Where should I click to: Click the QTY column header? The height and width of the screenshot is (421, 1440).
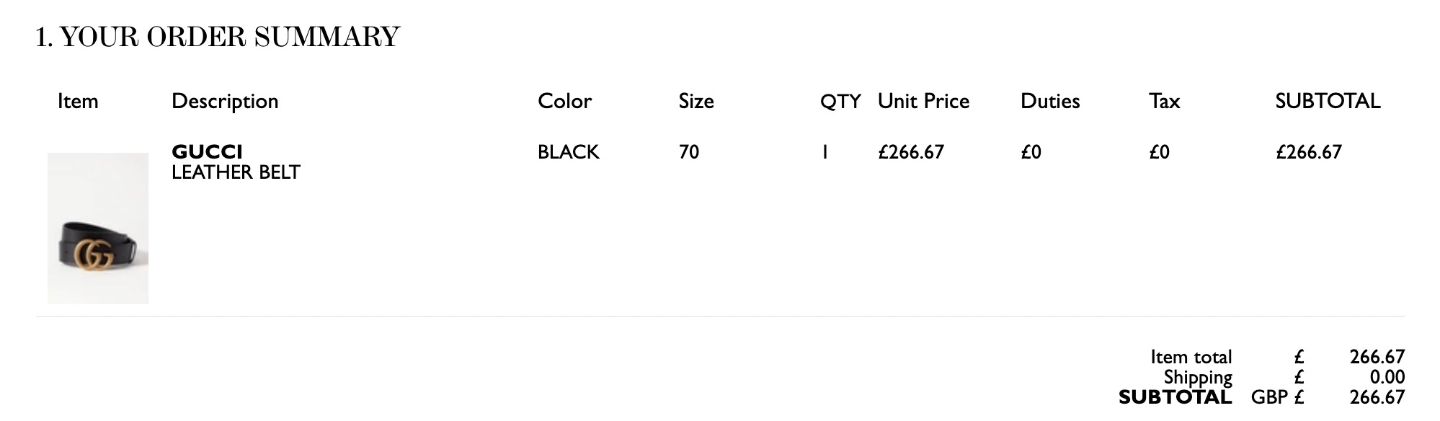[841, 101]
